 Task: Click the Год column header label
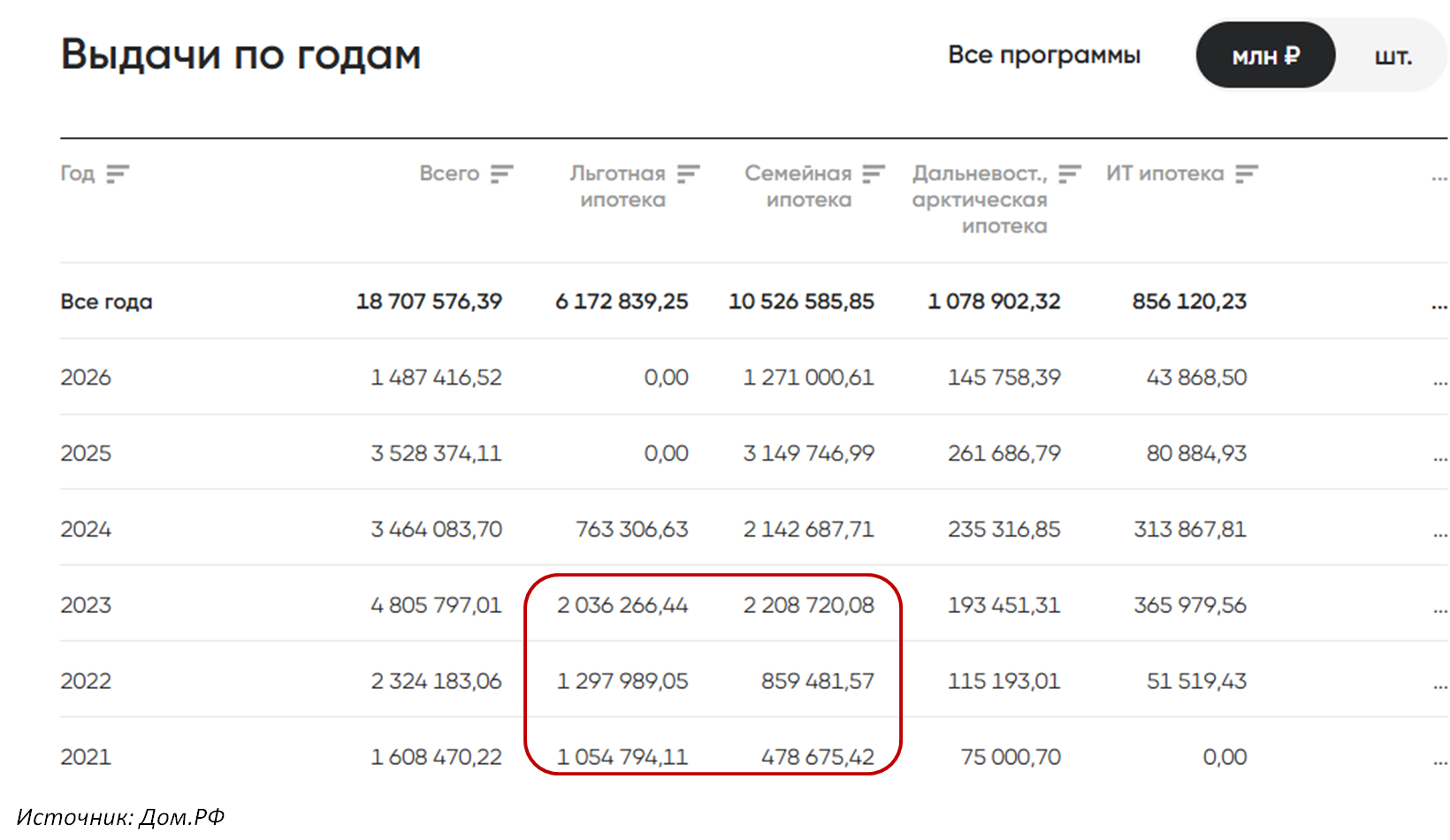(78, 173)
